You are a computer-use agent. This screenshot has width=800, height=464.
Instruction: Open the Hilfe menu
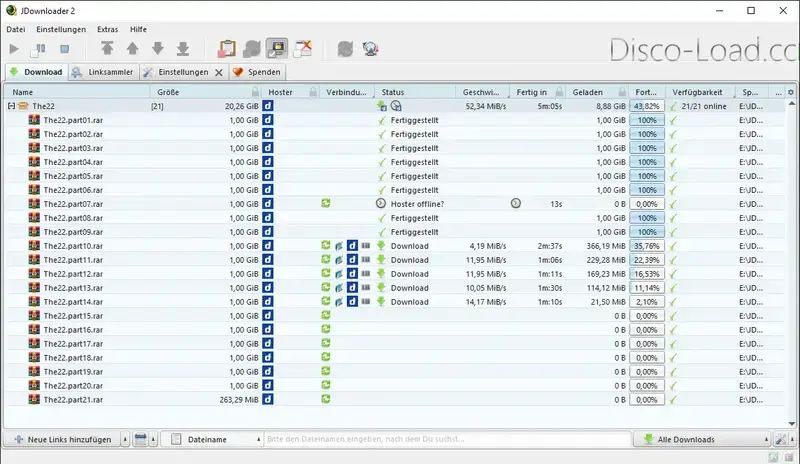(138, 29)
